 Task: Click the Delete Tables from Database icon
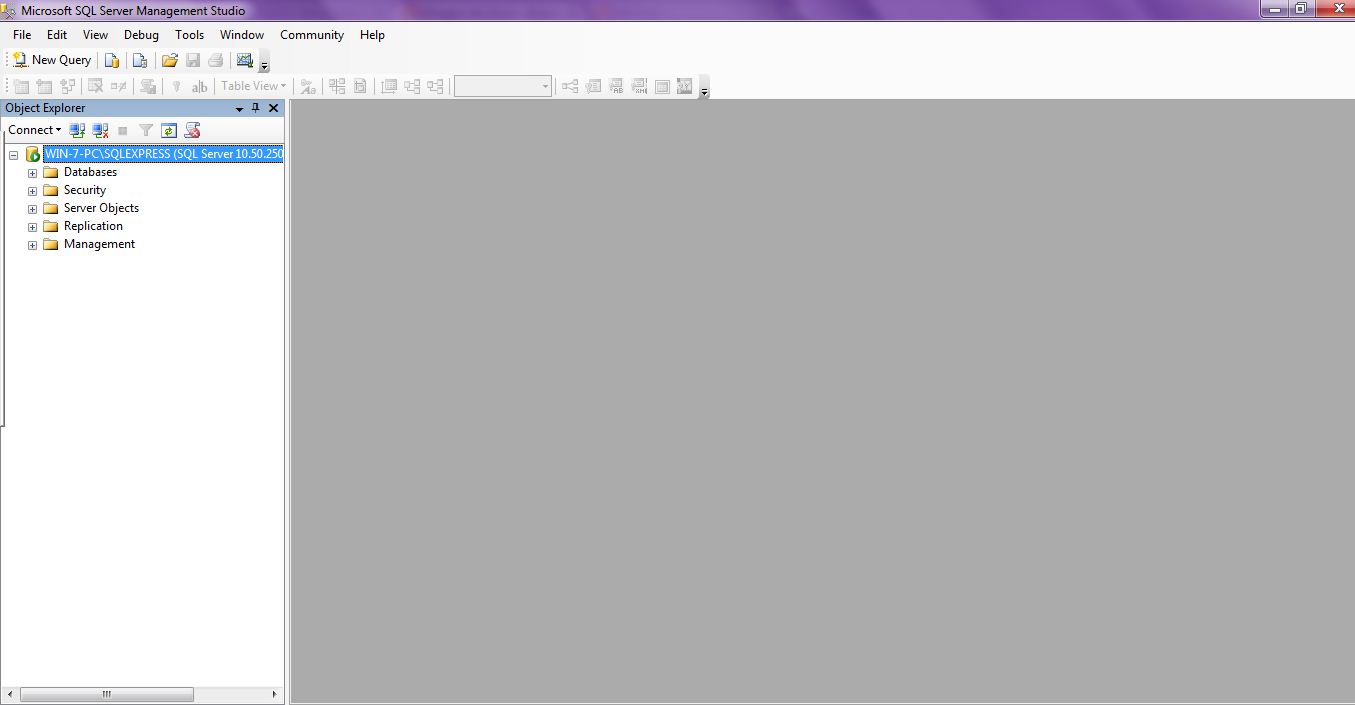pos(96,86)
